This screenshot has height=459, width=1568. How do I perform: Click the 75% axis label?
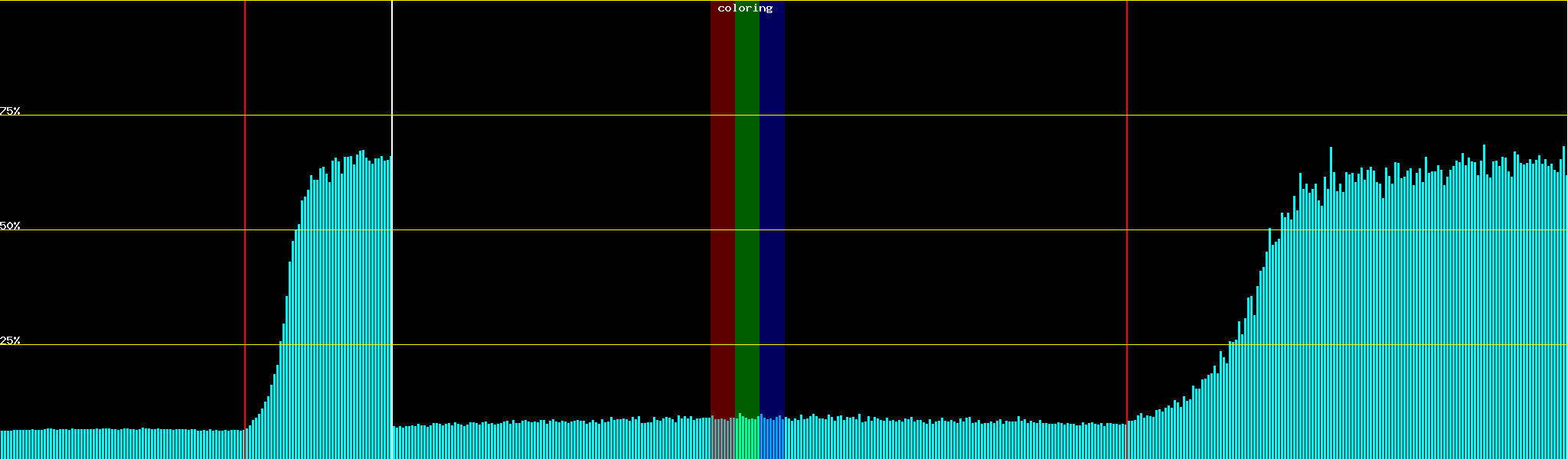10,111
